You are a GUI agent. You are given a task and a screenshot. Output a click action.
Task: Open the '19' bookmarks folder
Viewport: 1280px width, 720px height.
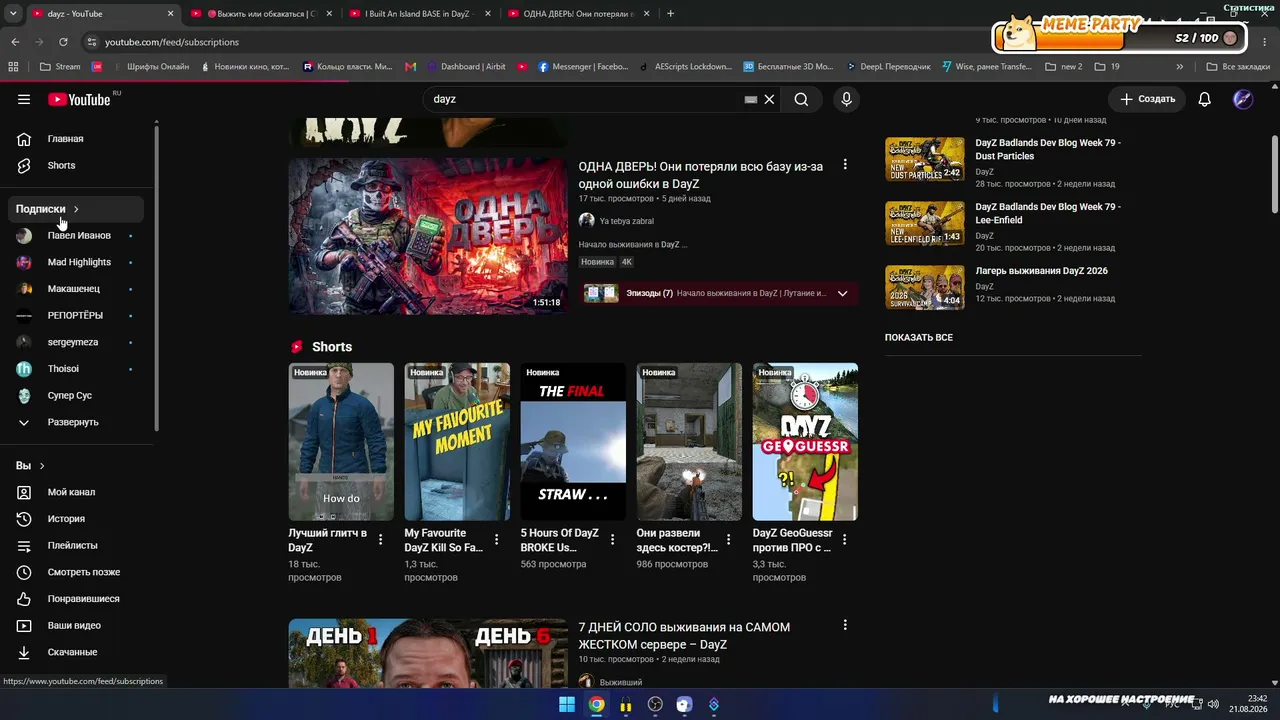tap(1107, 67)
